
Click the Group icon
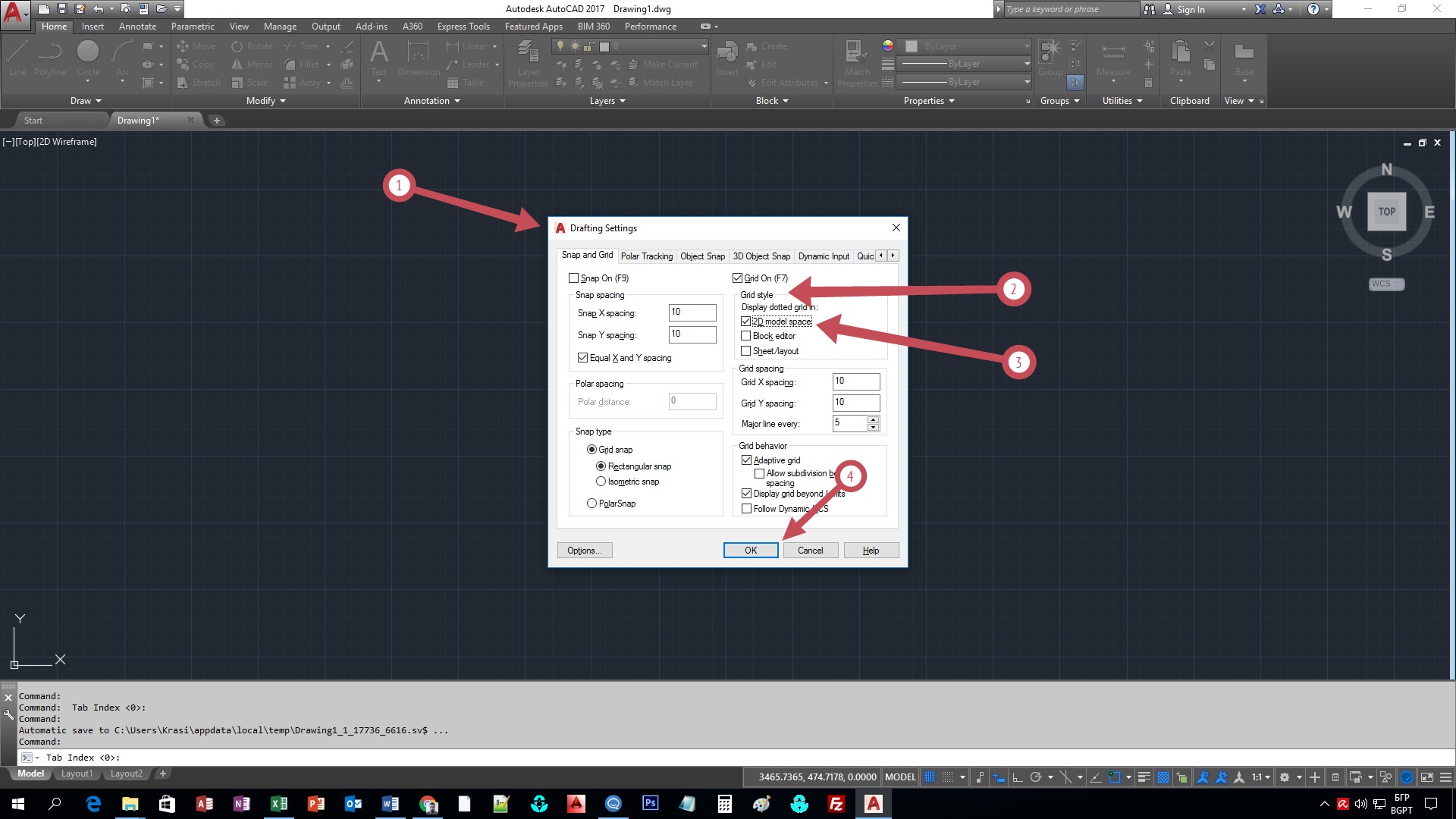pos(1050,58)
